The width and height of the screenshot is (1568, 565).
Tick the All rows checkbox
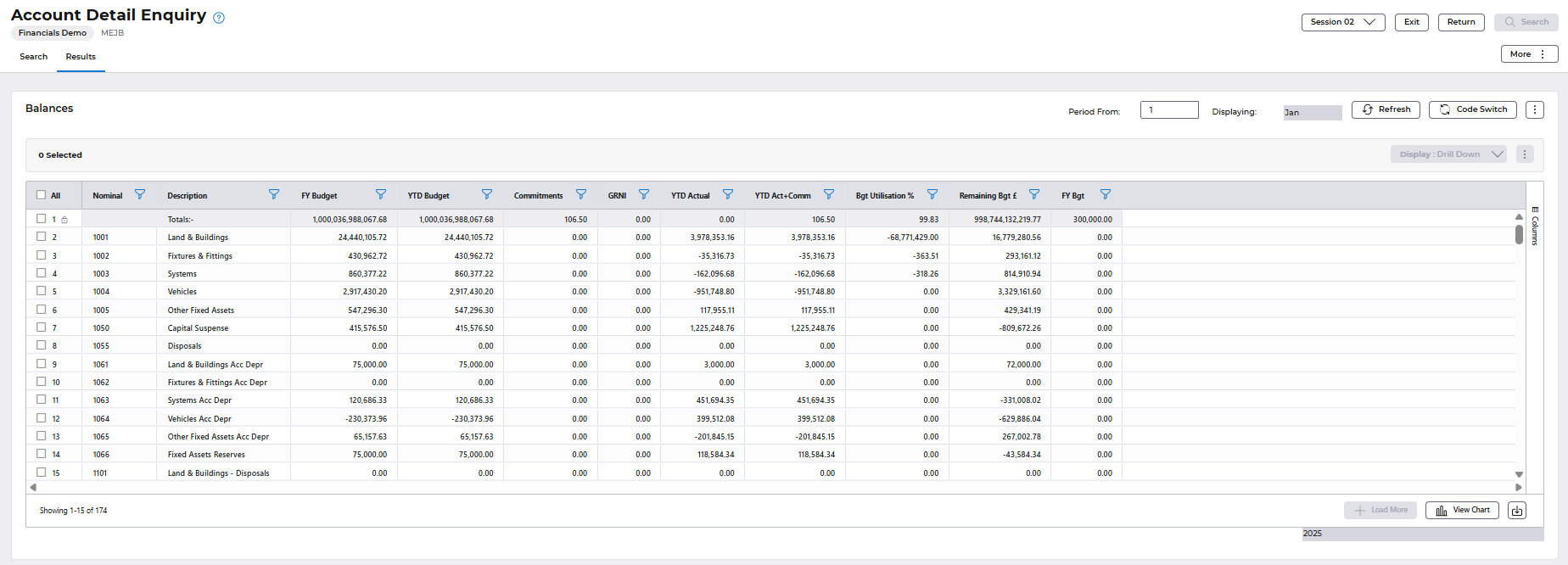pyautogui.click(x=41, y=195)
